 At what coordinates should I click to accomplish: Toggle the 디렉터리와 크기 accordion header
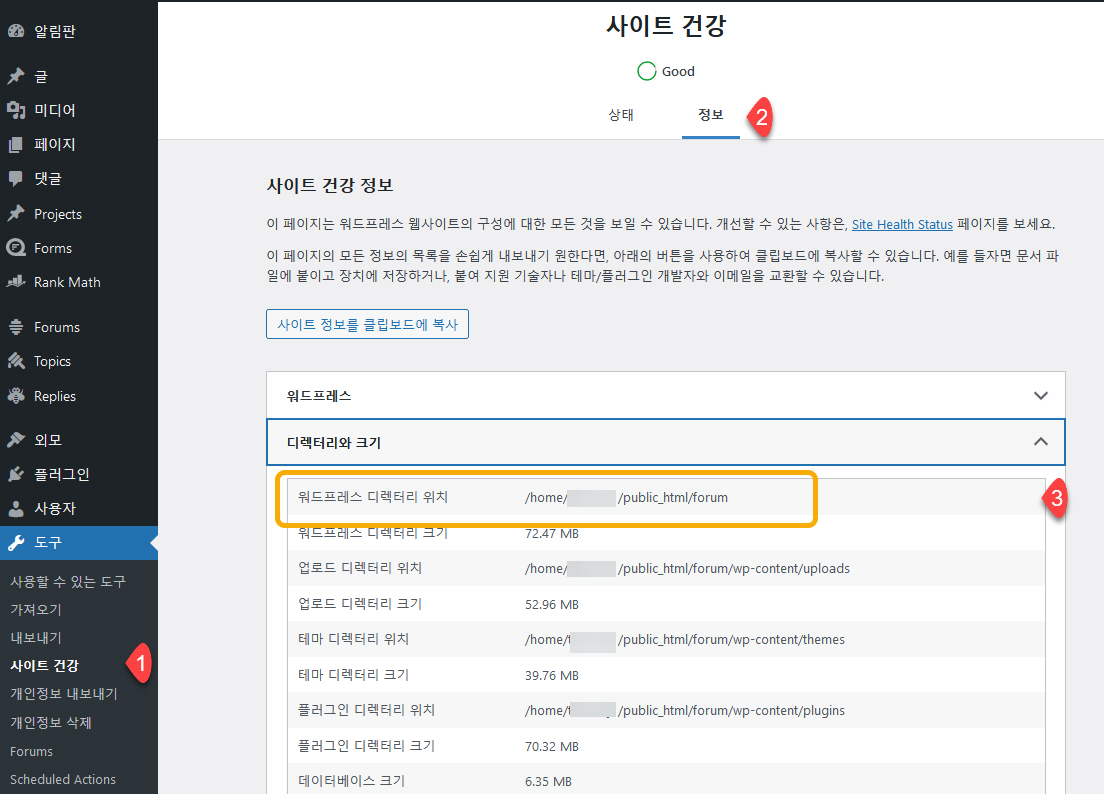665,442
